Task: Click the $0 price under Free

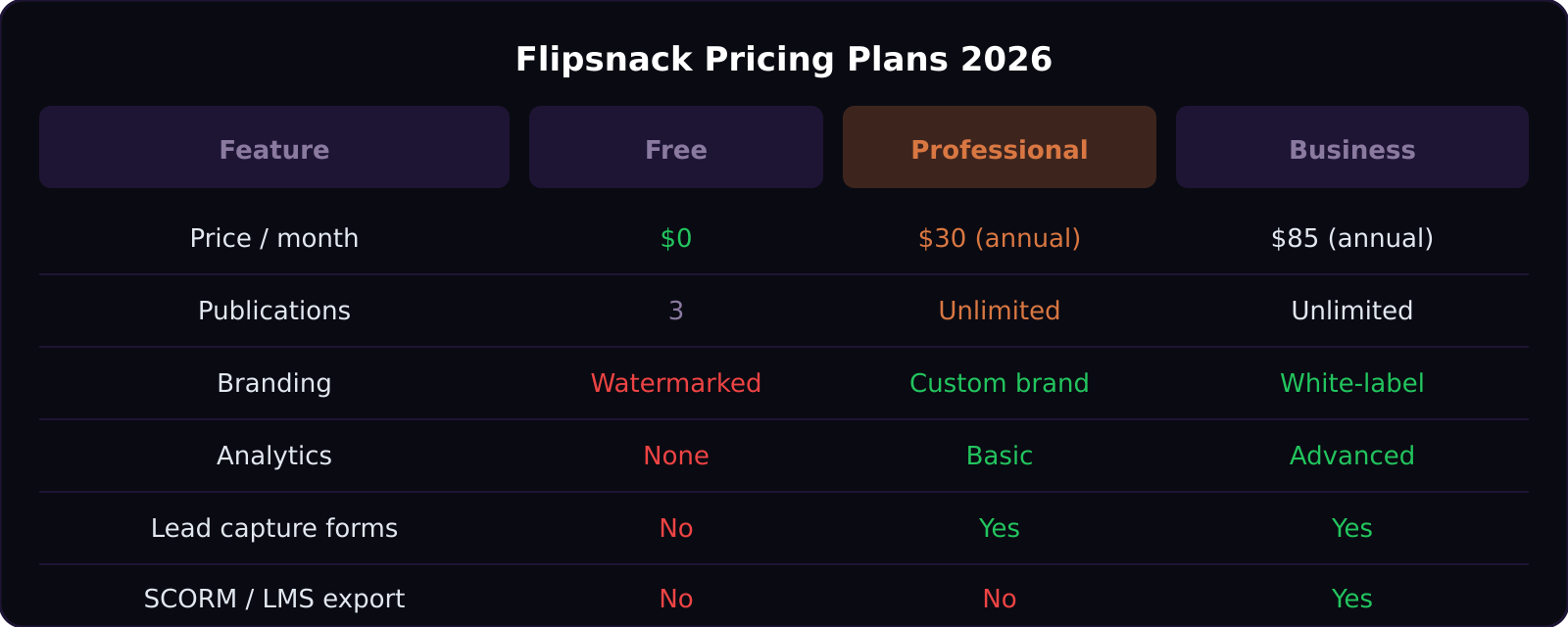Action: tap(676, 238)
